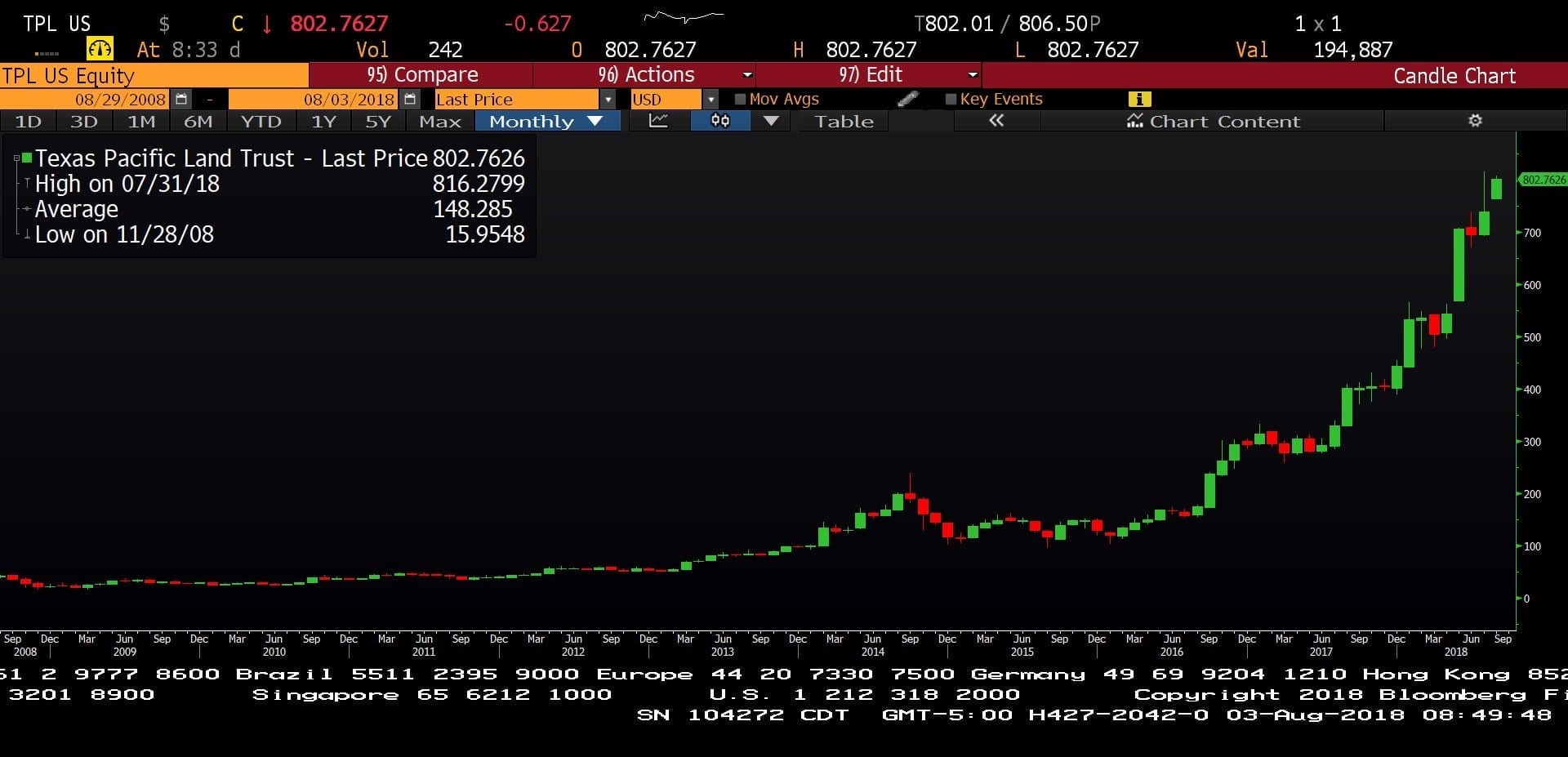Open the Monthly periodicity dropdown
This screenshot has width=1568, height=757.
click(x=548, y=121)
